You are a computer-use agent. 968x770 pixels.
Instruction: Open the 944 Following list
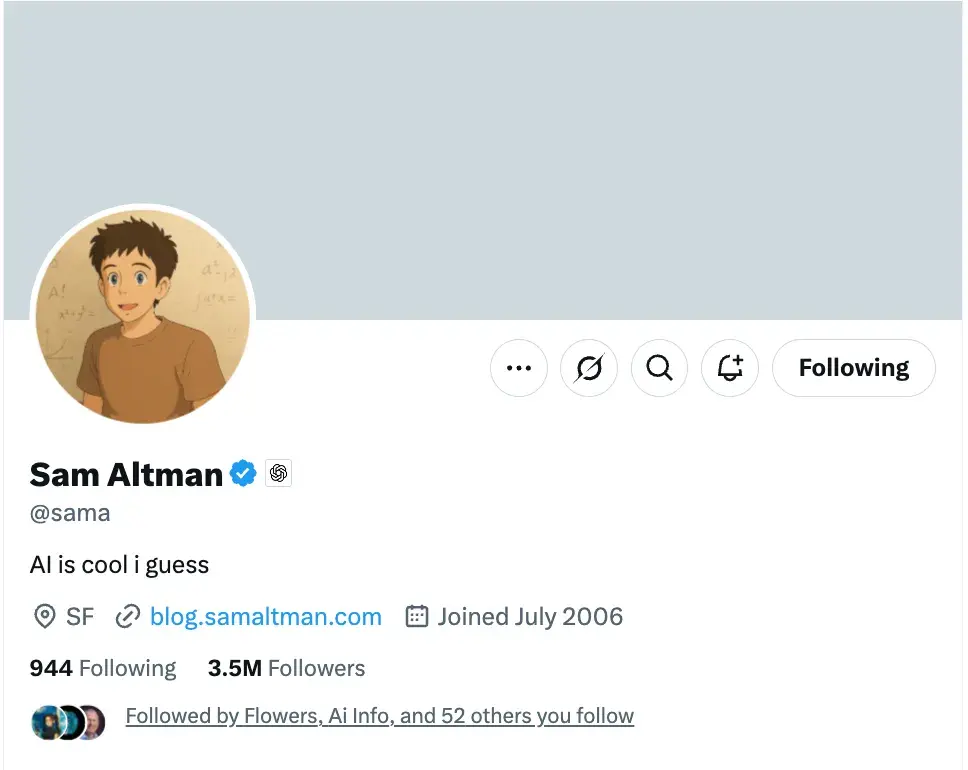103,668
